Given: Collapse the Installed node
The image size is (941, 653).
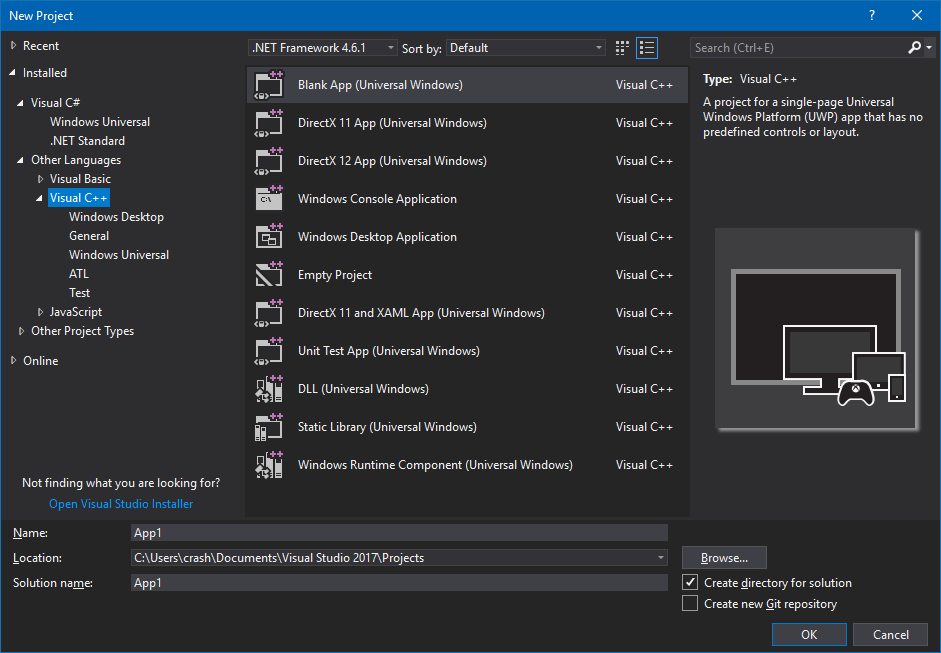Looking at the screenshot, I should [x=13, y=73].
